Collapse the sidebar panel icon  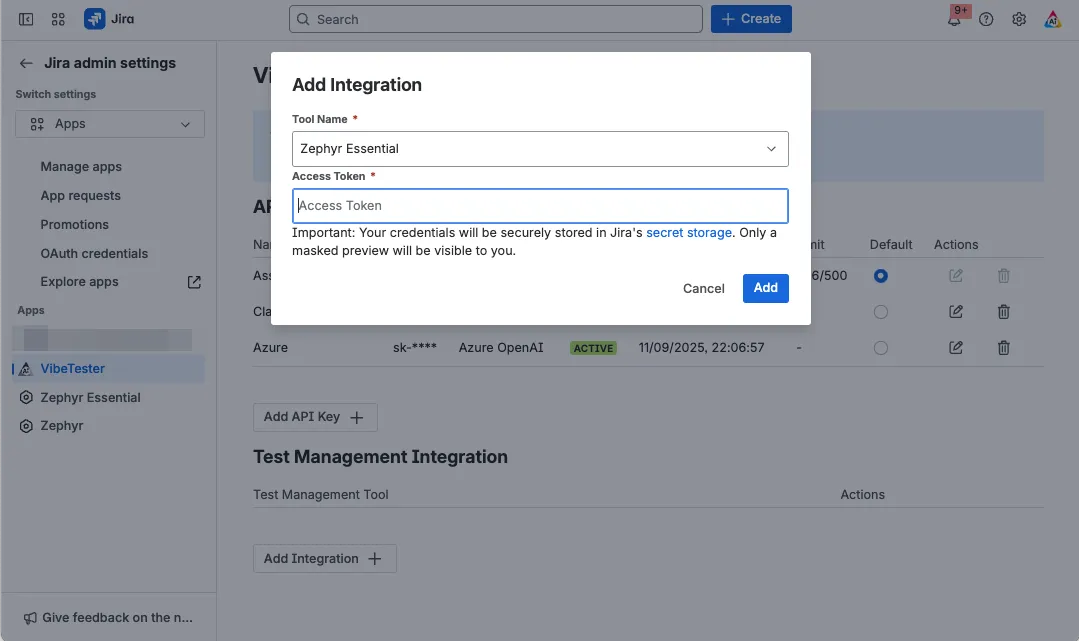pyautogui.click(x=26, y=19)
